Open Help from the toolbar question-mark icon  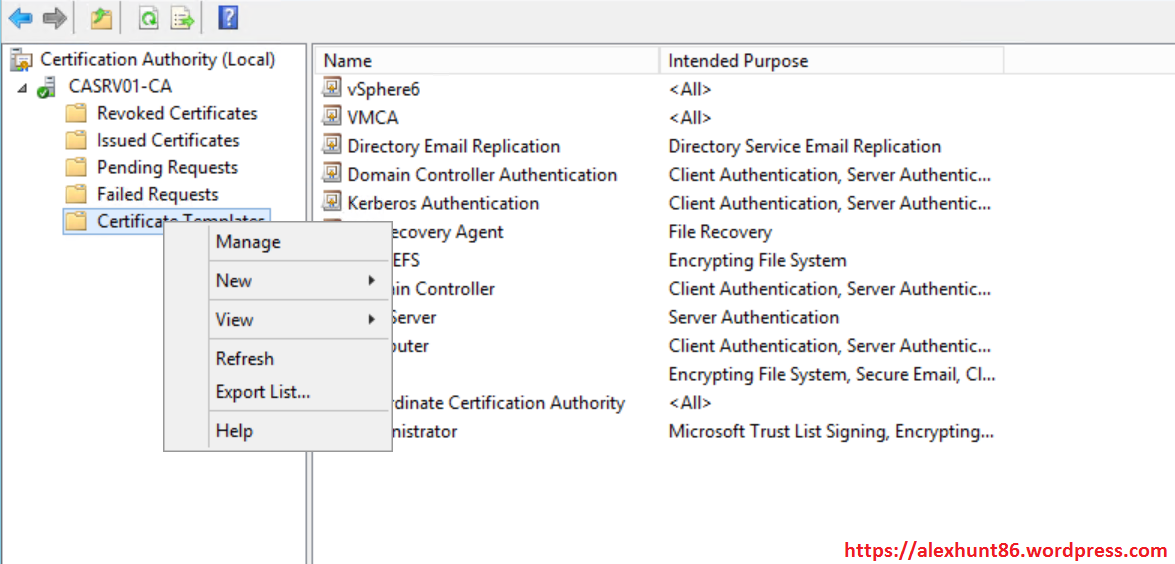tap(228, 17)
